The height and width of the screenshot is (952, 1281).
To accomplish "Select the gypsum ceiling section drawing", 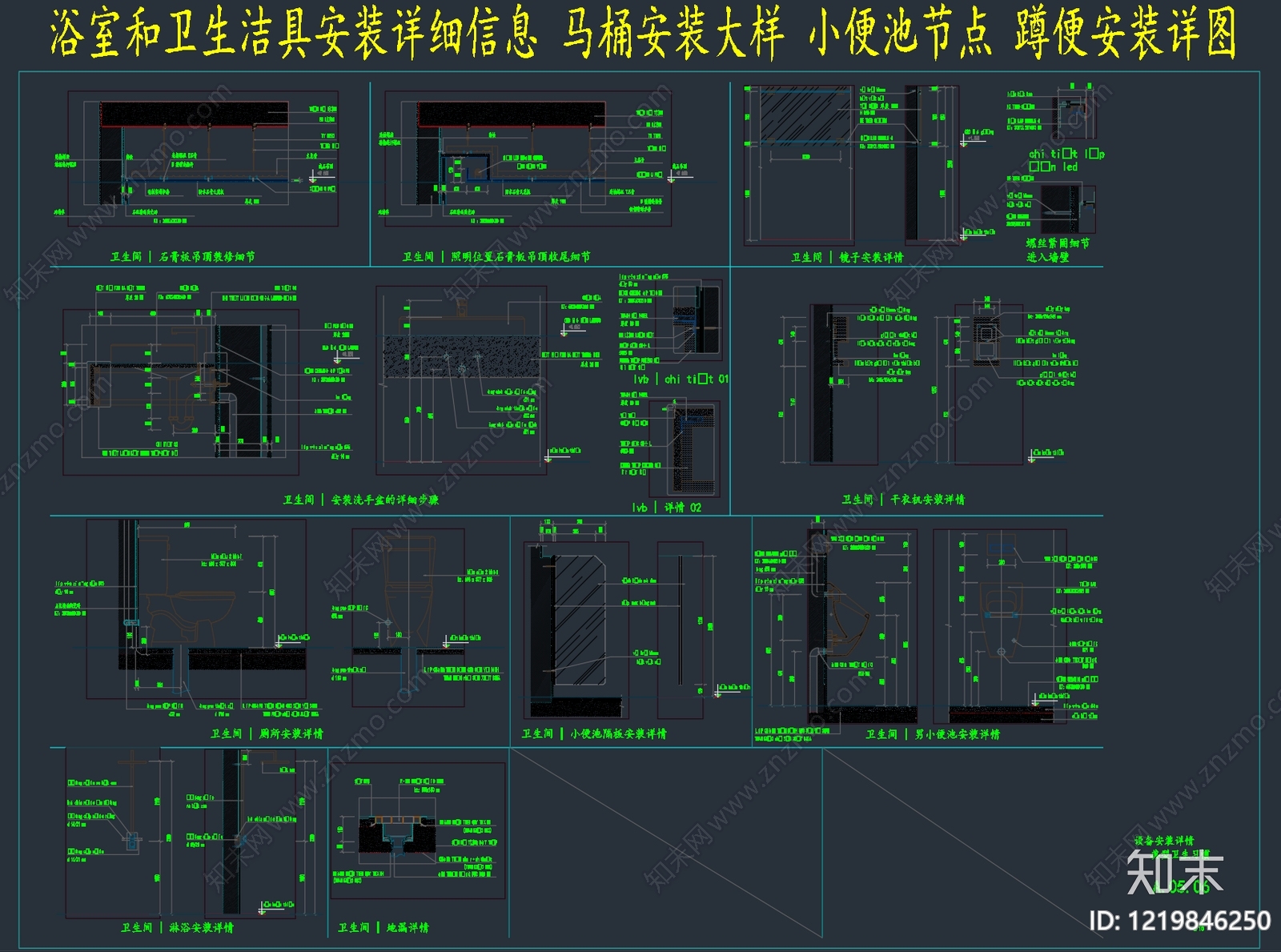I will (203, 159).
